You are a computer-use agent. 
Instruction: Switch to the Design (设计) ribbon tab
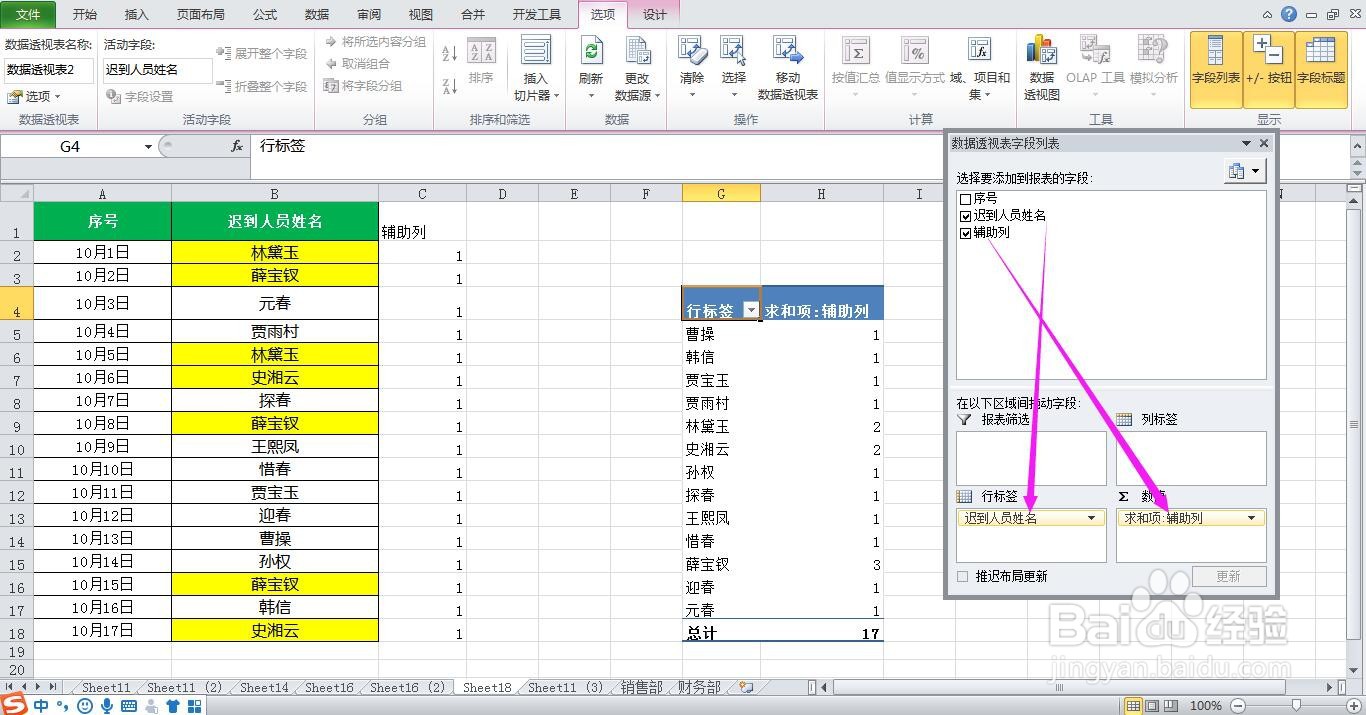tap(654, 14)
